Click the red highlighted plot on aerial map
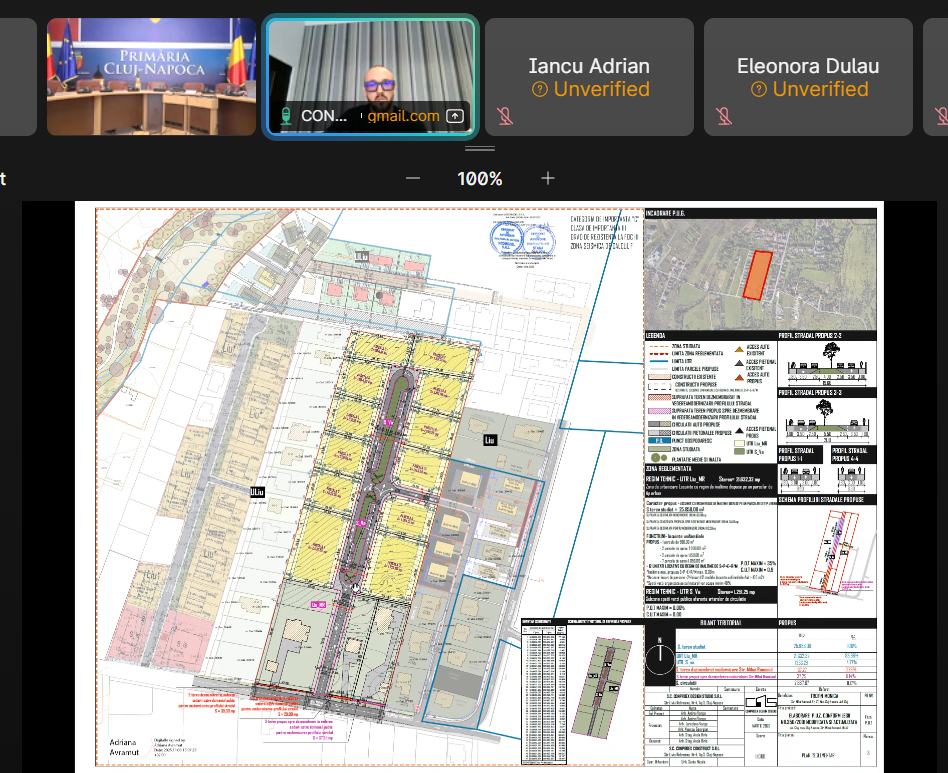948x773 pixels. [x=758, y=275]
